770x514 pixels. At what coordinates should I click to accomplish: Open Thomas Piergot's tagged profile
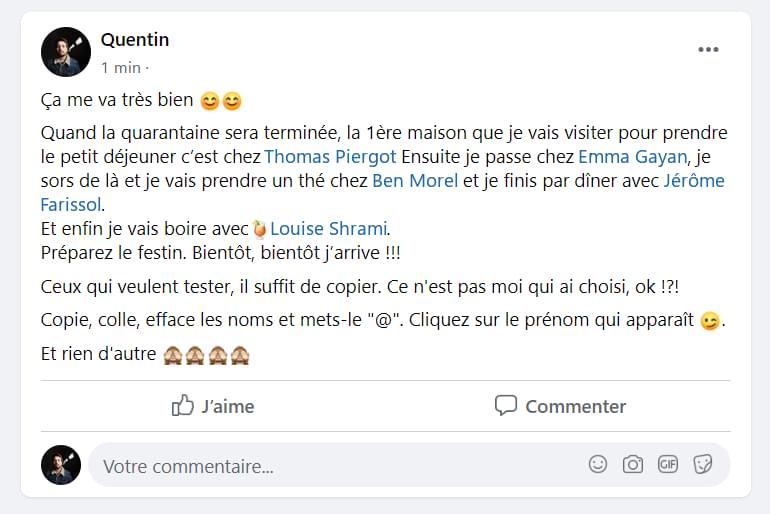[330, 157]
